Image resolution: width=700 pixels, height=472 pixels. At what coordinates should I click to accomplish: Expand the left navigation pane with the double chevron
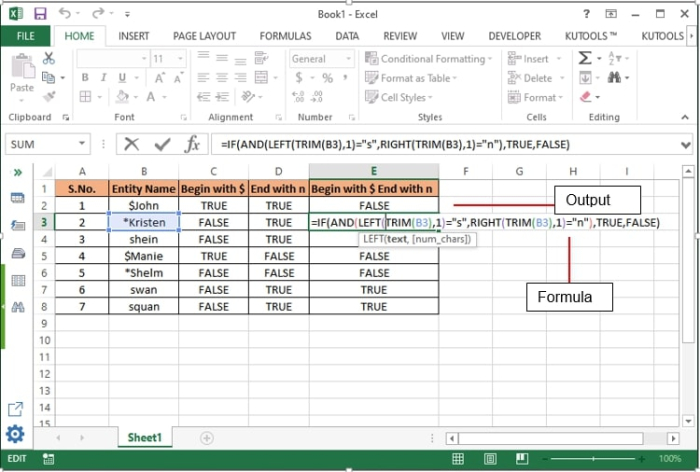coord(17,172)
